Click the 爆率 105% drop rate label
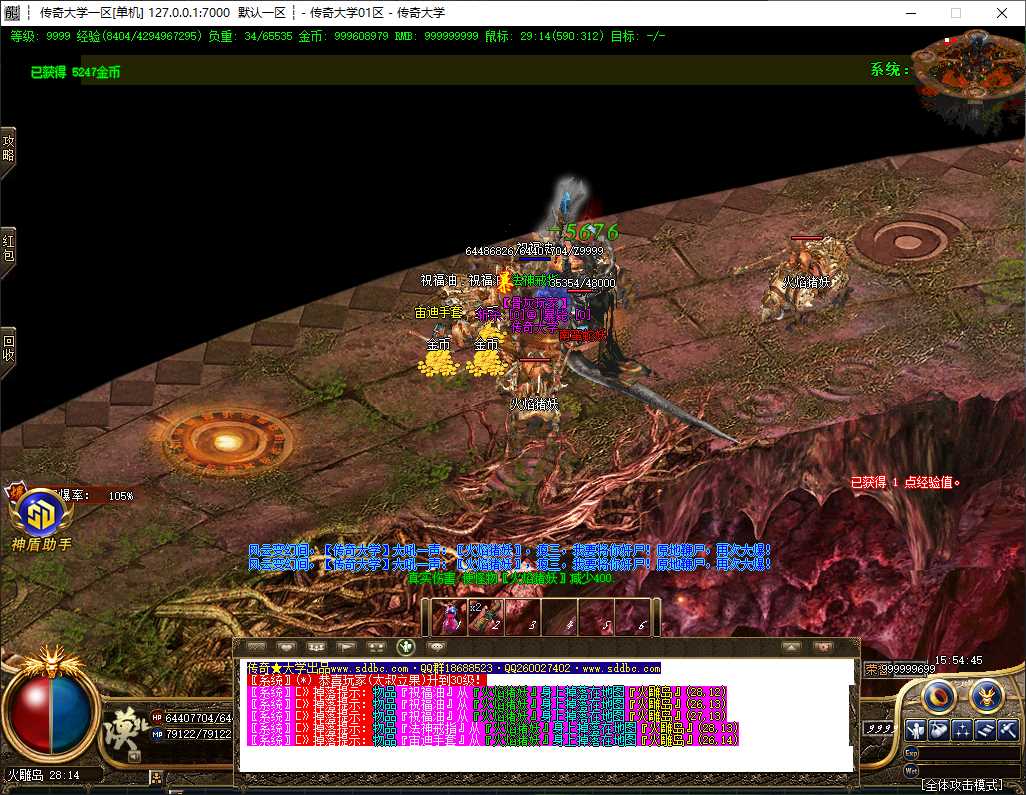 point(96,495)
